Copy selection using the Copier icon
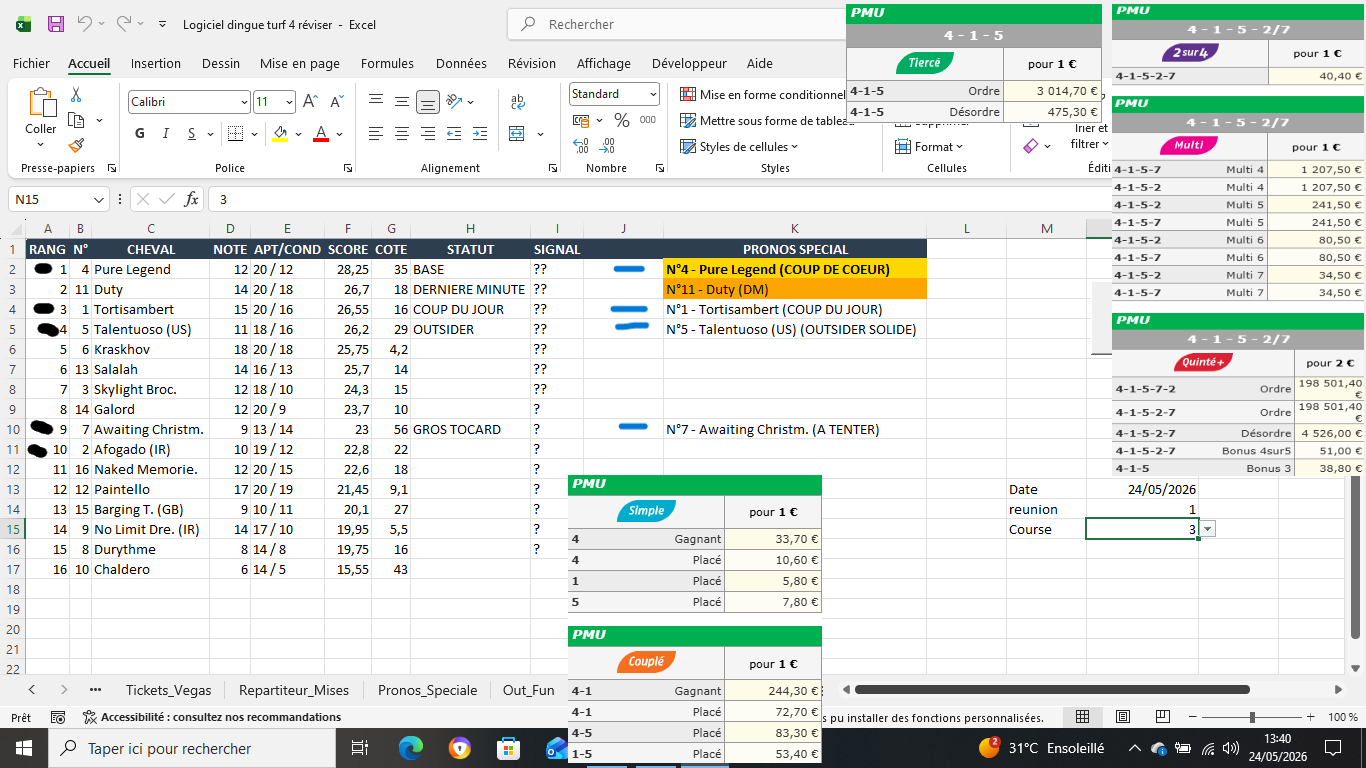 [76, 120]
